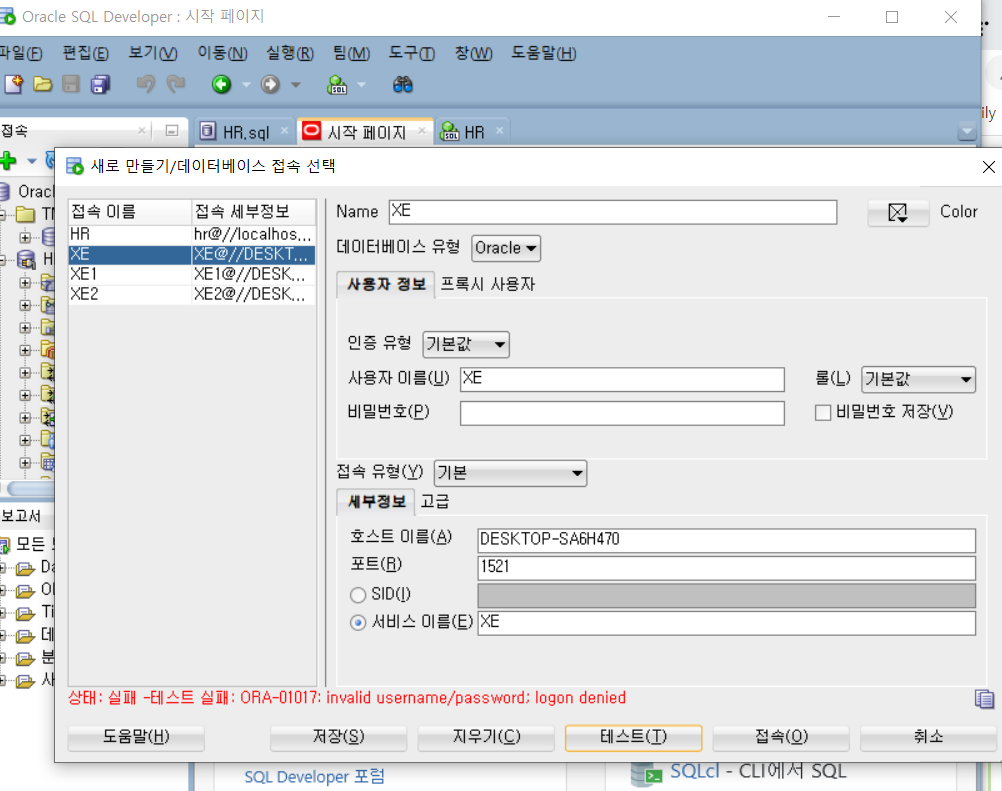Open the 보기 menu

(153, 53)
